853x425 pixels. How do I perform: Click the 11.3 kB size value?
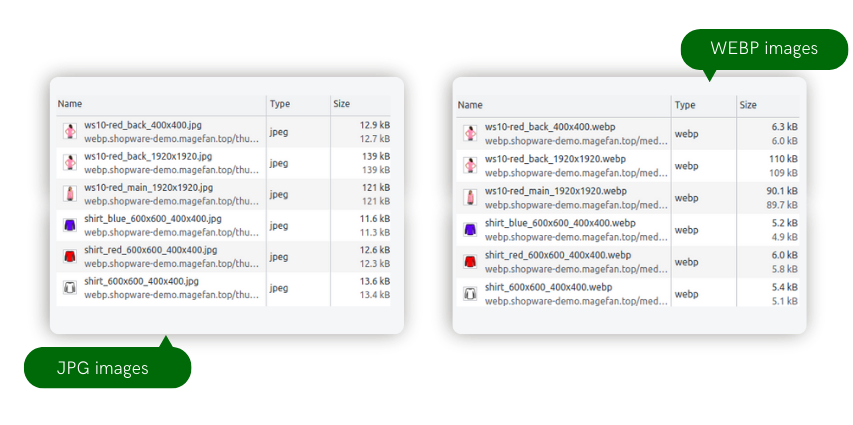coord(375,232)
